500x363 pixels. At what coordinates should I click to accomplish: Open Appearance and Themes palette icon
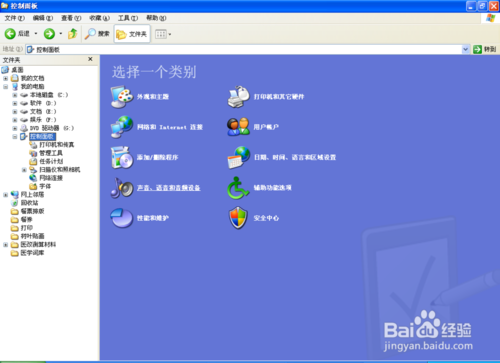pyautogui.click(x=122, y=97)
